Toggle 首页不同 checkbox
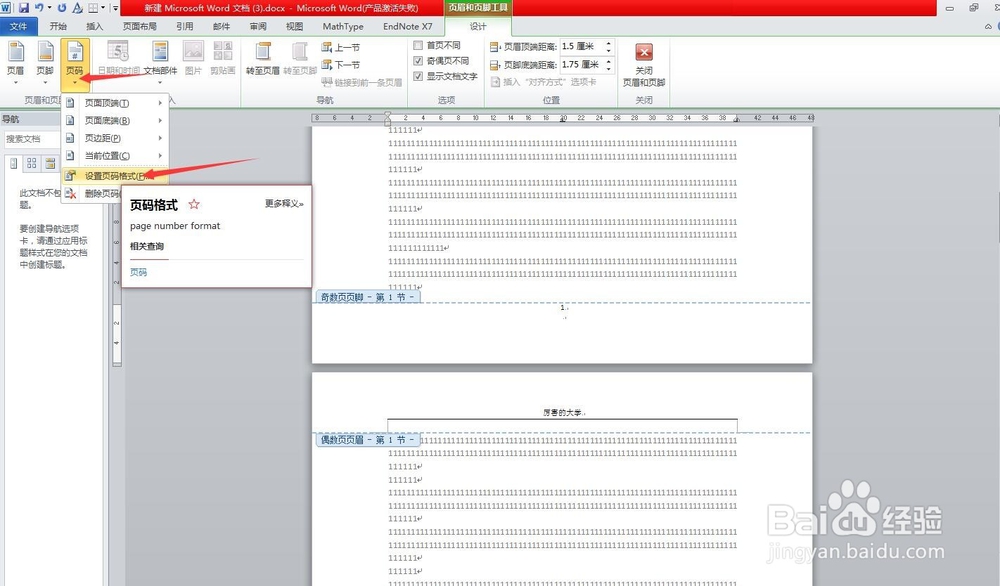This screenshot has width=1000, height=586. click(x=418, y=45)
